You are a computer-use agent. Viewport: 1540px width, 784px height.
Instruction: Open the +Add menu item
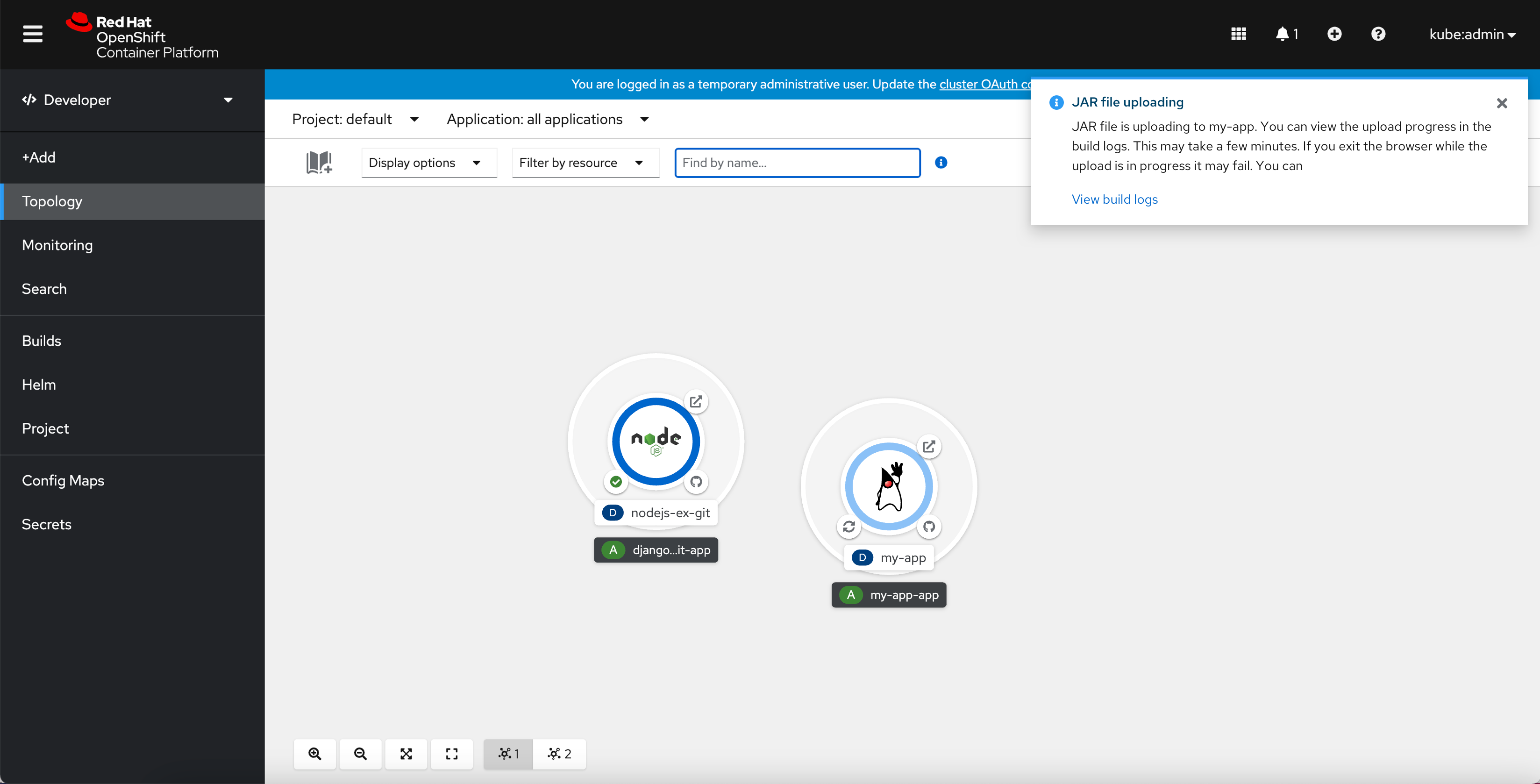pyautogui.click(x=39, y=157)
